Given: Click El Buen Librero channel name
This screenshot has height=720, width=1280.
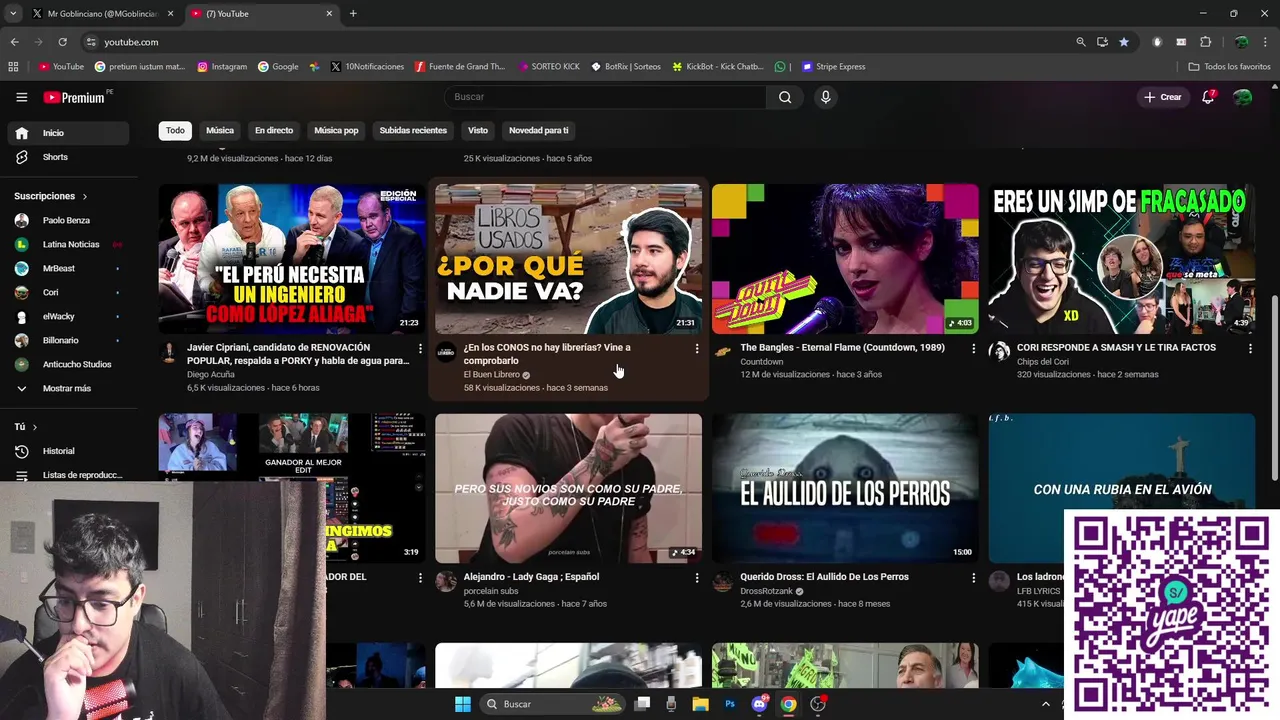Looking at the screenshot, I should pos(491,375).
